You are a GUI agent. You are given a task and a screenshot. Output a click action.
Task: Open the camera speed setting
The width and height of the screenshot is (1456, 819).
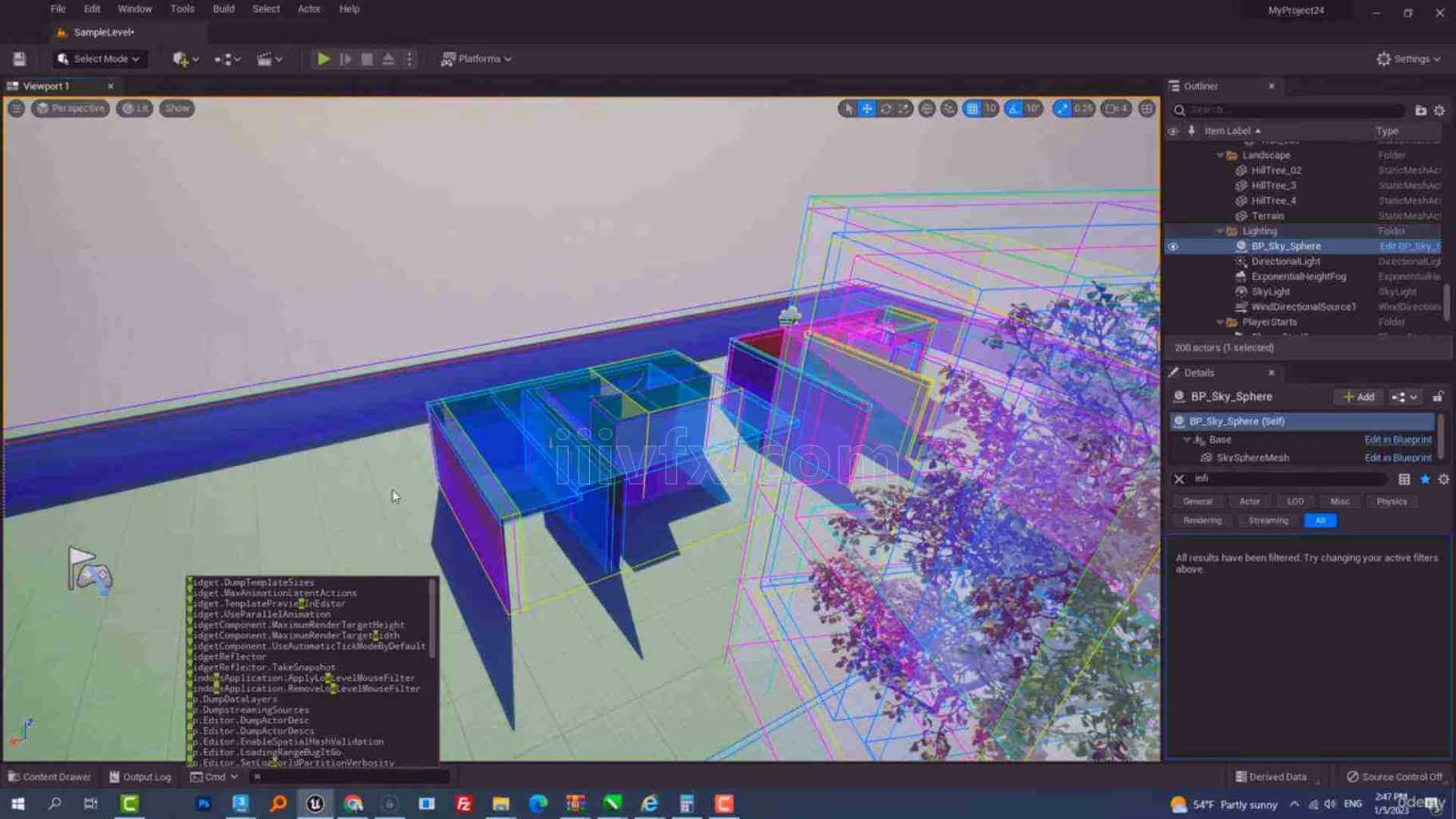coord(1116,109)
